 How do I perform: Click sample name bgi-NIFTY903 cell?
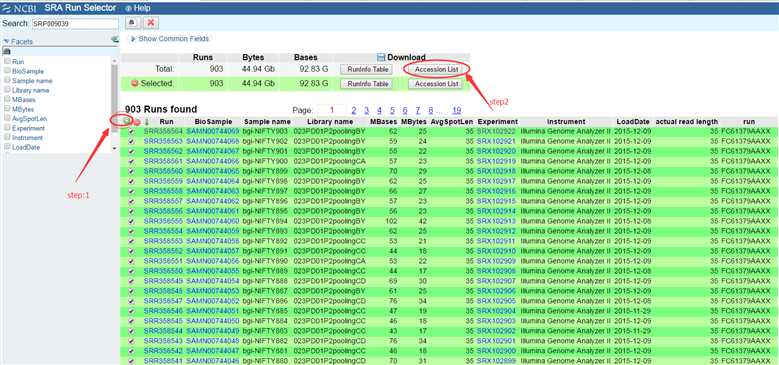(x=264, y=132)
